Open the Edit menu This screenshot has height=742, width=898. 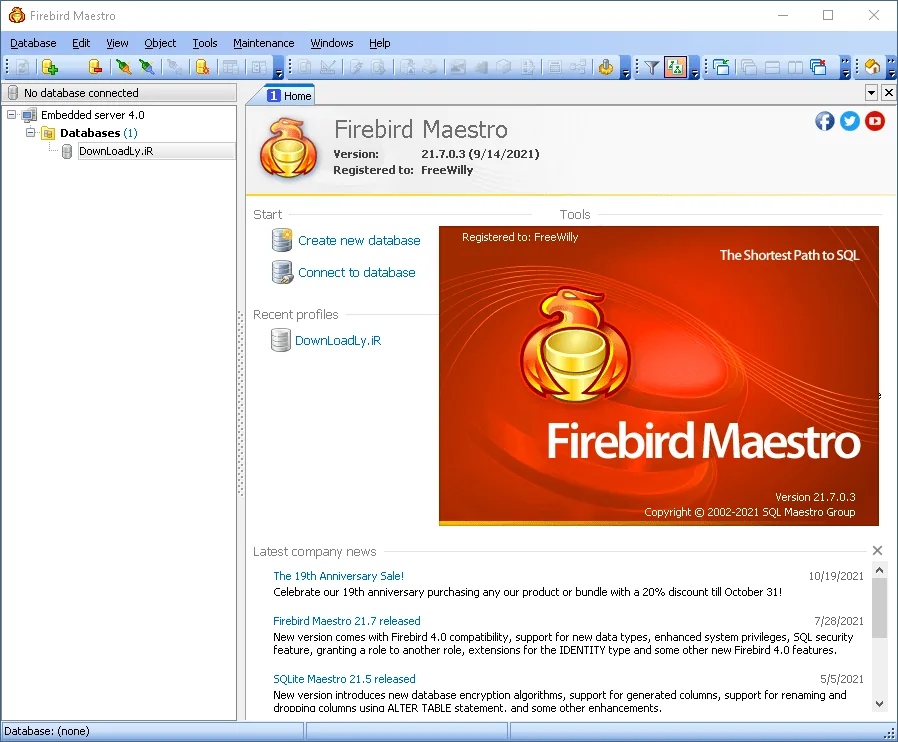pos(81,43)
